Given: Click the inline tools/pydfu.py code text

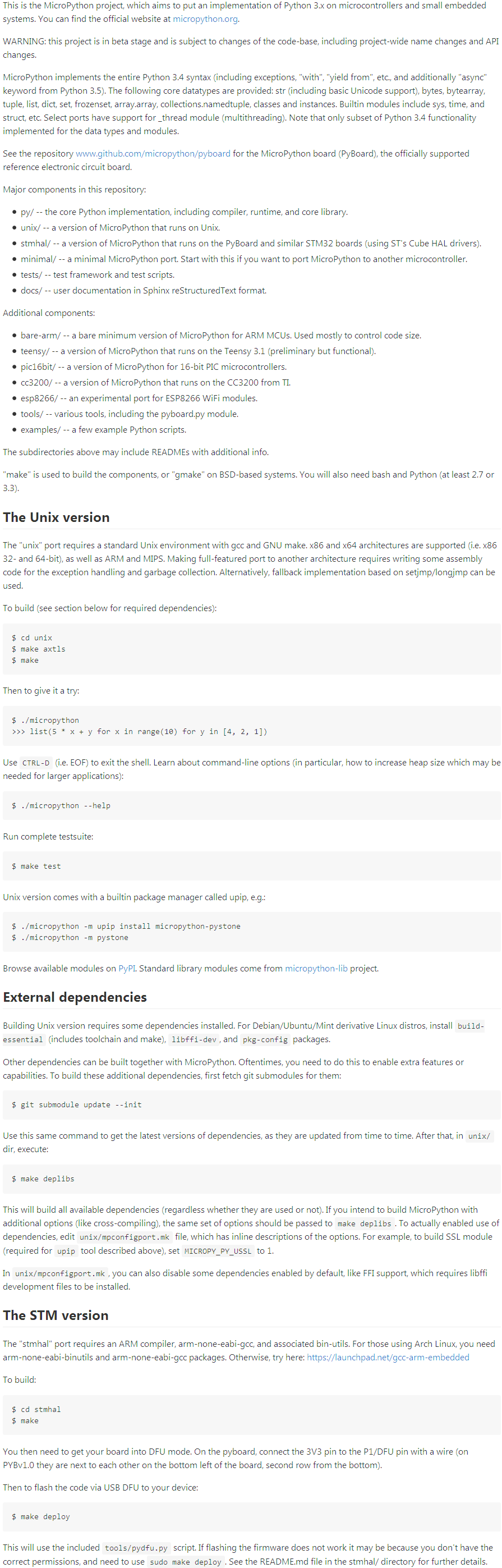Looking at the screenshot, I should [x=136, y=1547].
